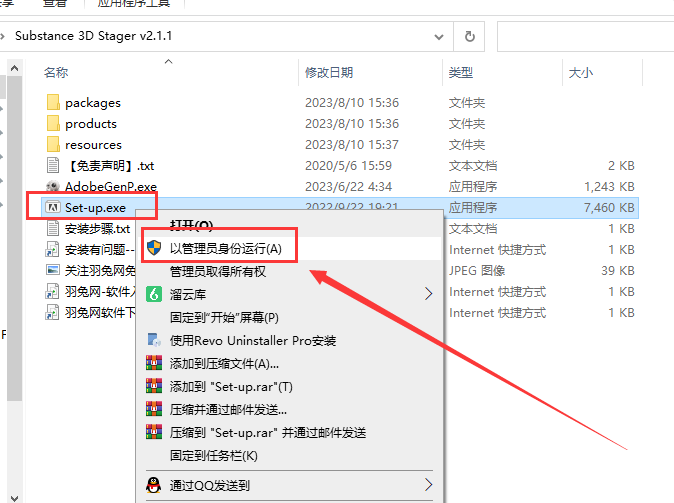Viewport: 674px width, 503px height.
Task: Click the packages folder icon
Action: point(53,102)
